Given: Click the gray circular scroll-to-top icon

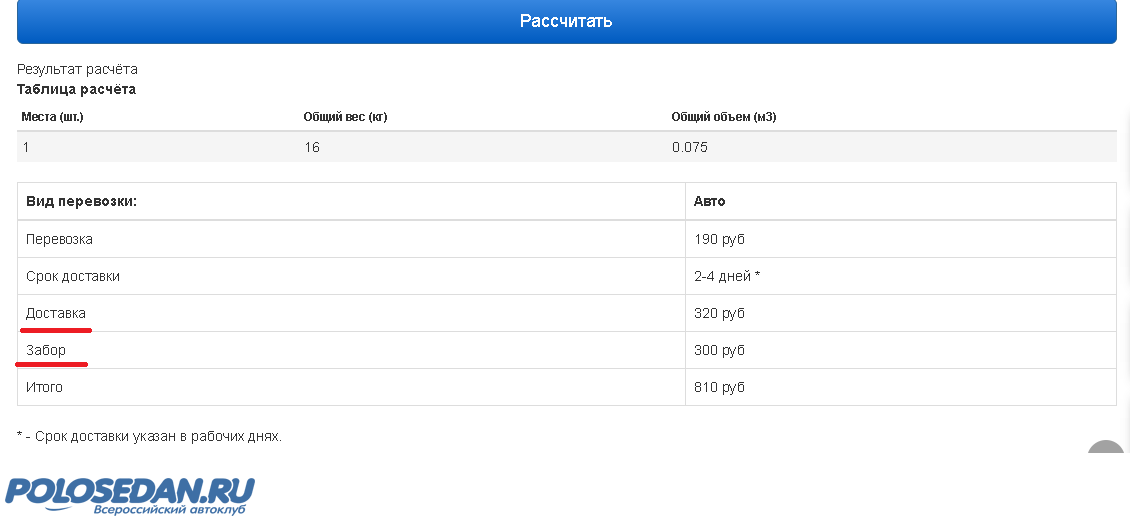Looking at the screenshot, I should [x=1106, y=451].
